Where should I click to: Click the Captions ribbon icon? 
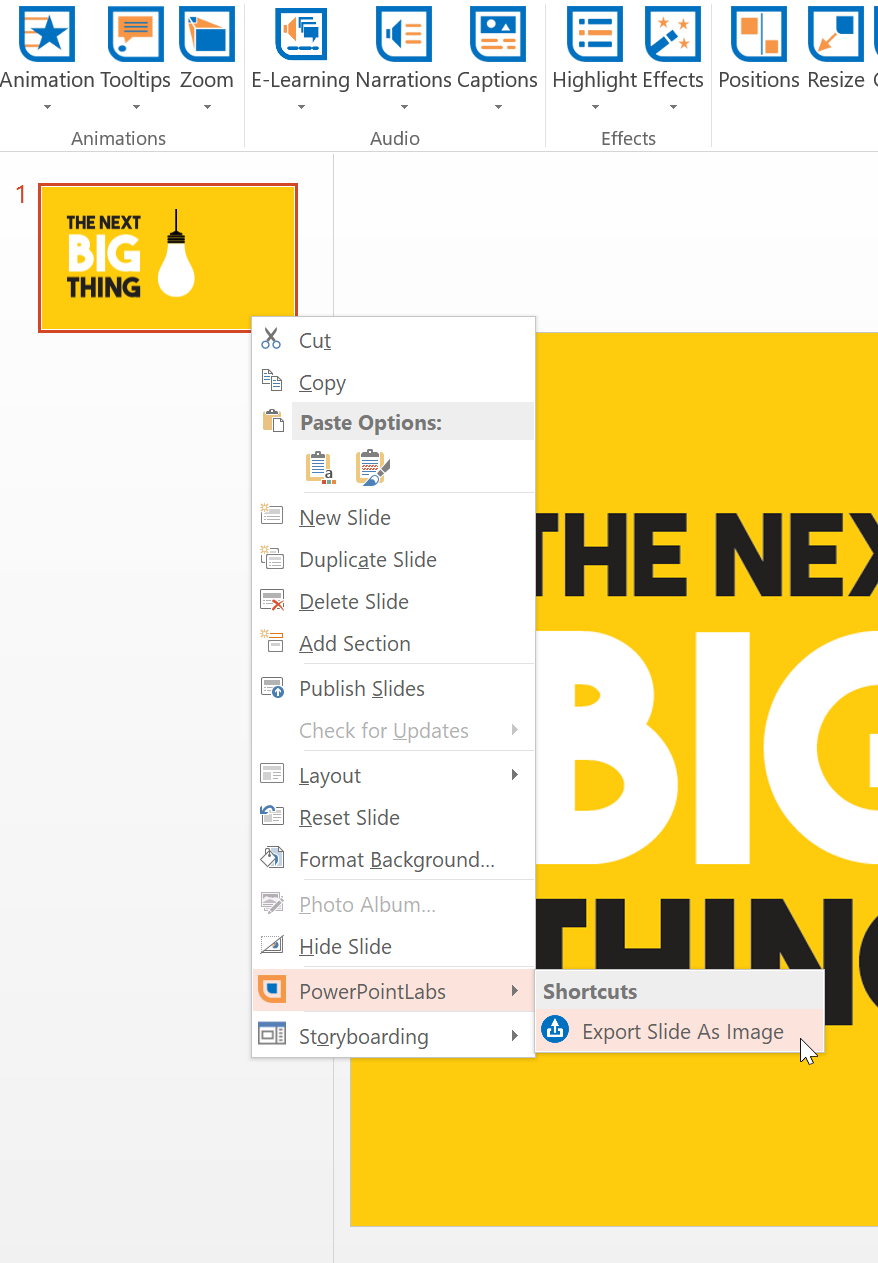[497, 34]
